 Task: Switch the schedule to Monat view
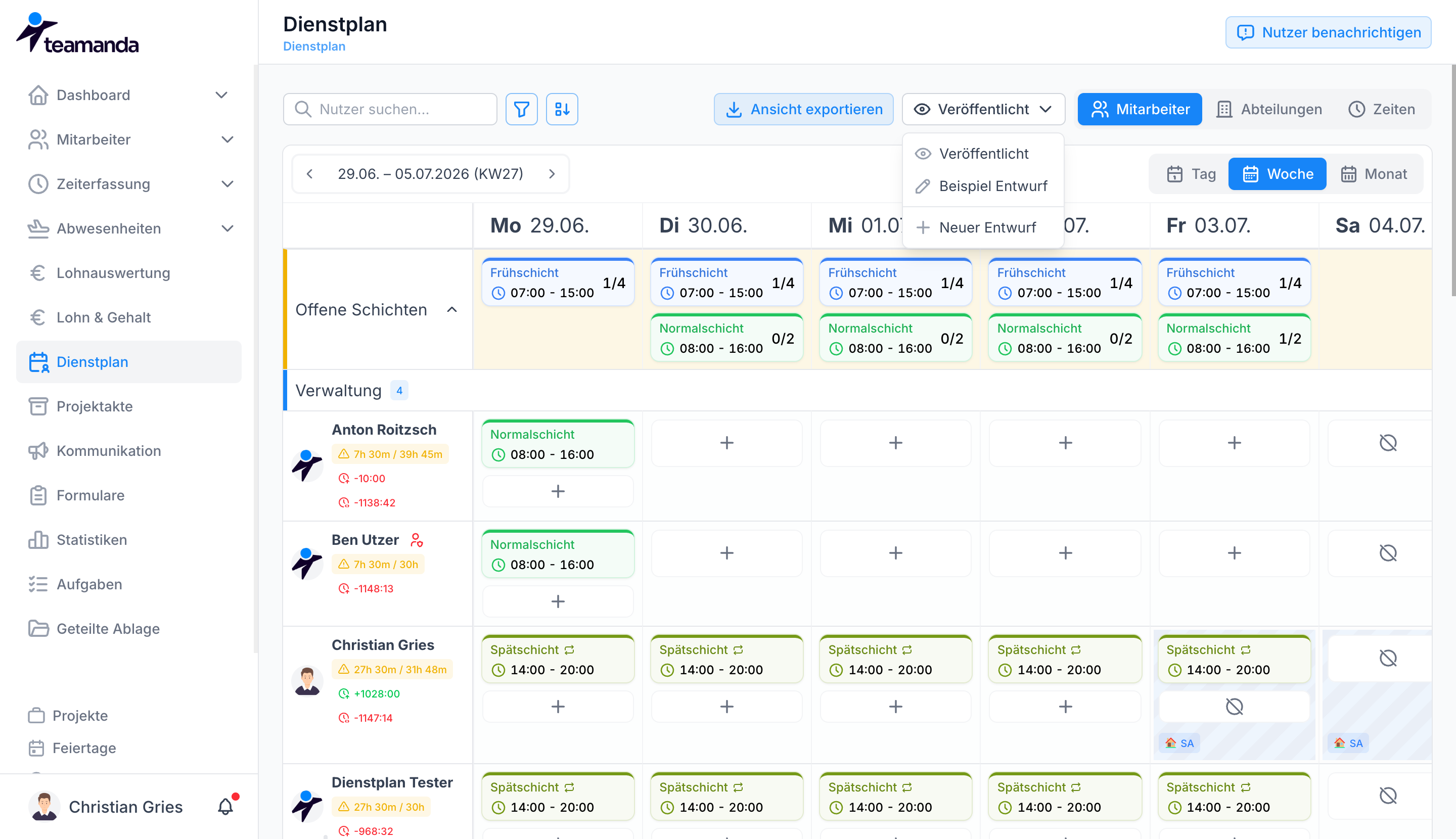(x=1374, y=174)
